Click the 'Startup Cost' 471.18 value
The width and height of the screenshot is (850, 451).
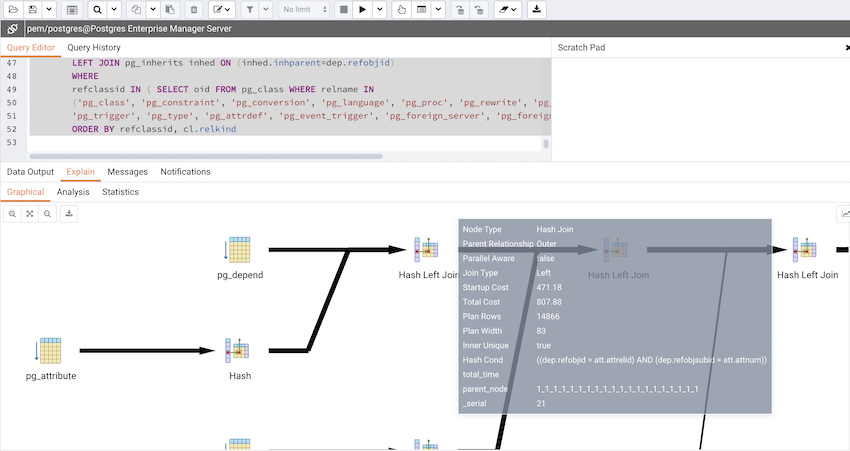coord(549,287)
